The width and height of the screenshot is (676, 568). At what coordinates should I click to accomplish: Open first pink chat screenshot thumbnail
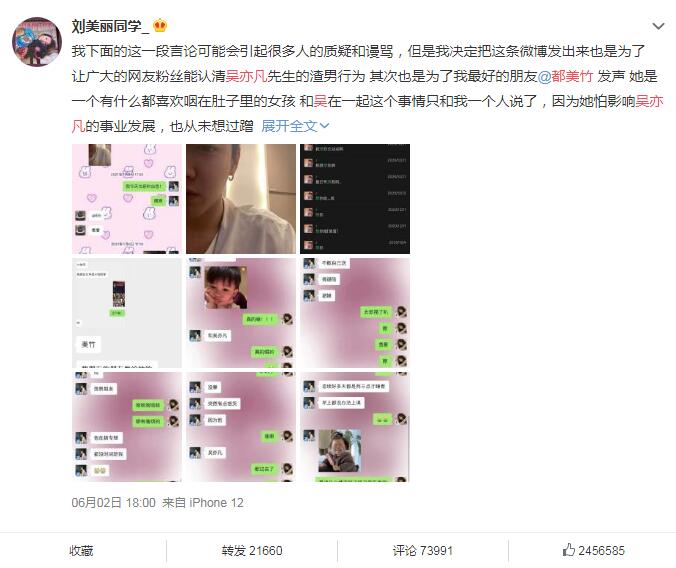[127, 199]
